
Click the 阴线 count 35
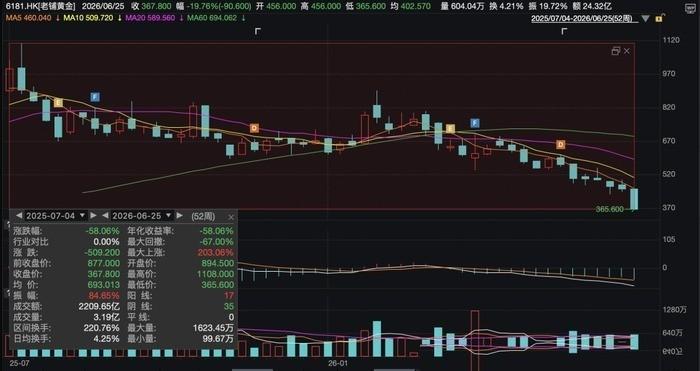pyautogui.click(x=229, y=307)
